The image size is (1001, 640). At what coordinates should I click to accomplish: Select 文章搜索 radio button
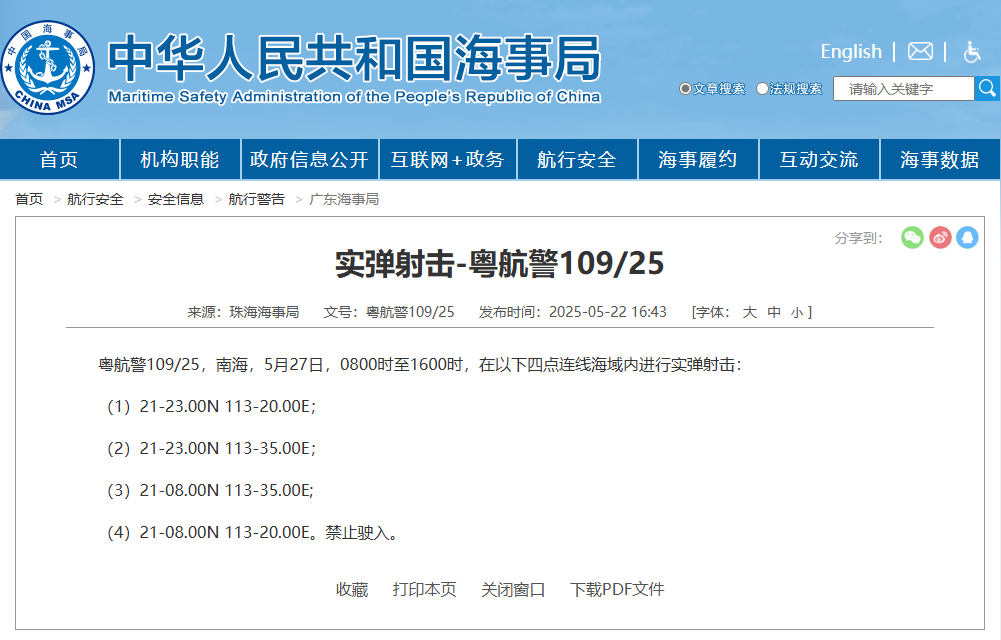tap(685, 89)
